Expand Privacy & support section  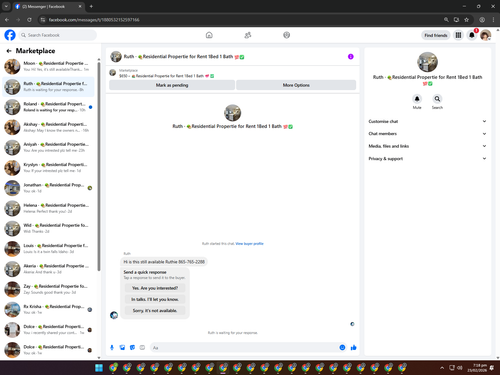pos(427,159)
